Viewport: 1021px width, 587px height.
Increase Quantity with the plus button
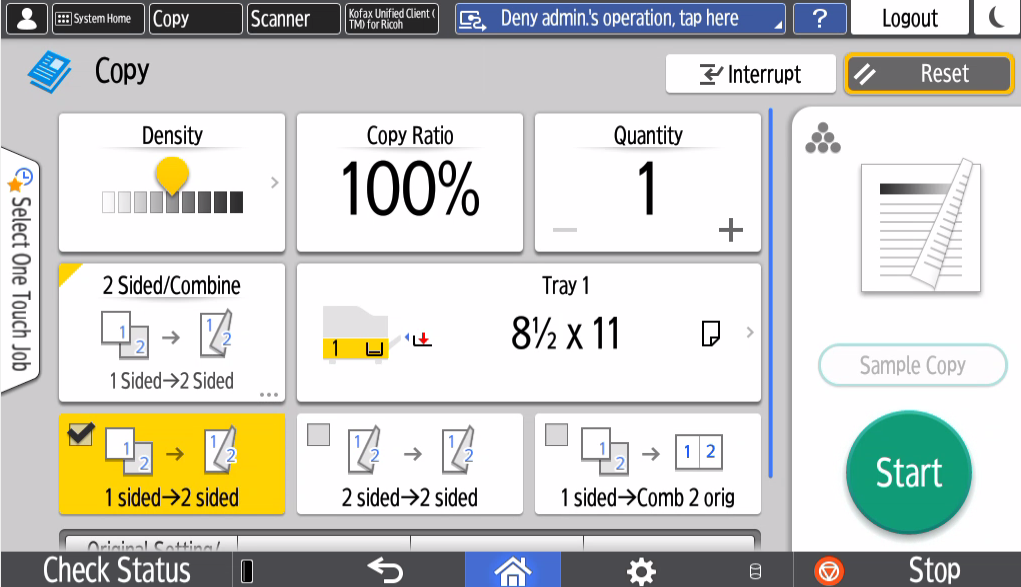(x=730, y=231)
